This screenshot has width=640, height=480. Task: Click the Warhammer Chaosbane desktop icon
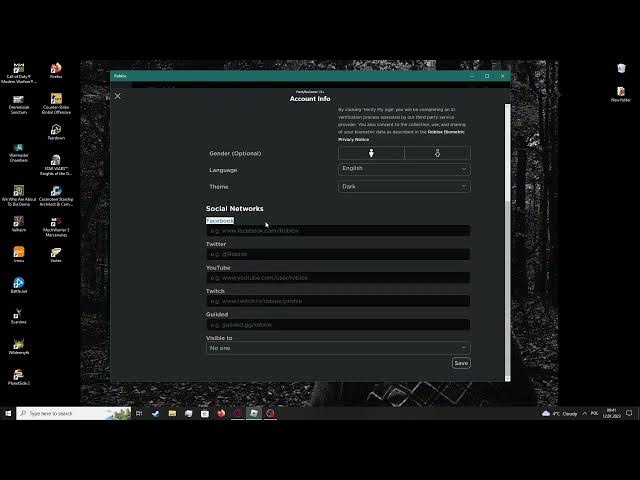(x=19, y=153)
